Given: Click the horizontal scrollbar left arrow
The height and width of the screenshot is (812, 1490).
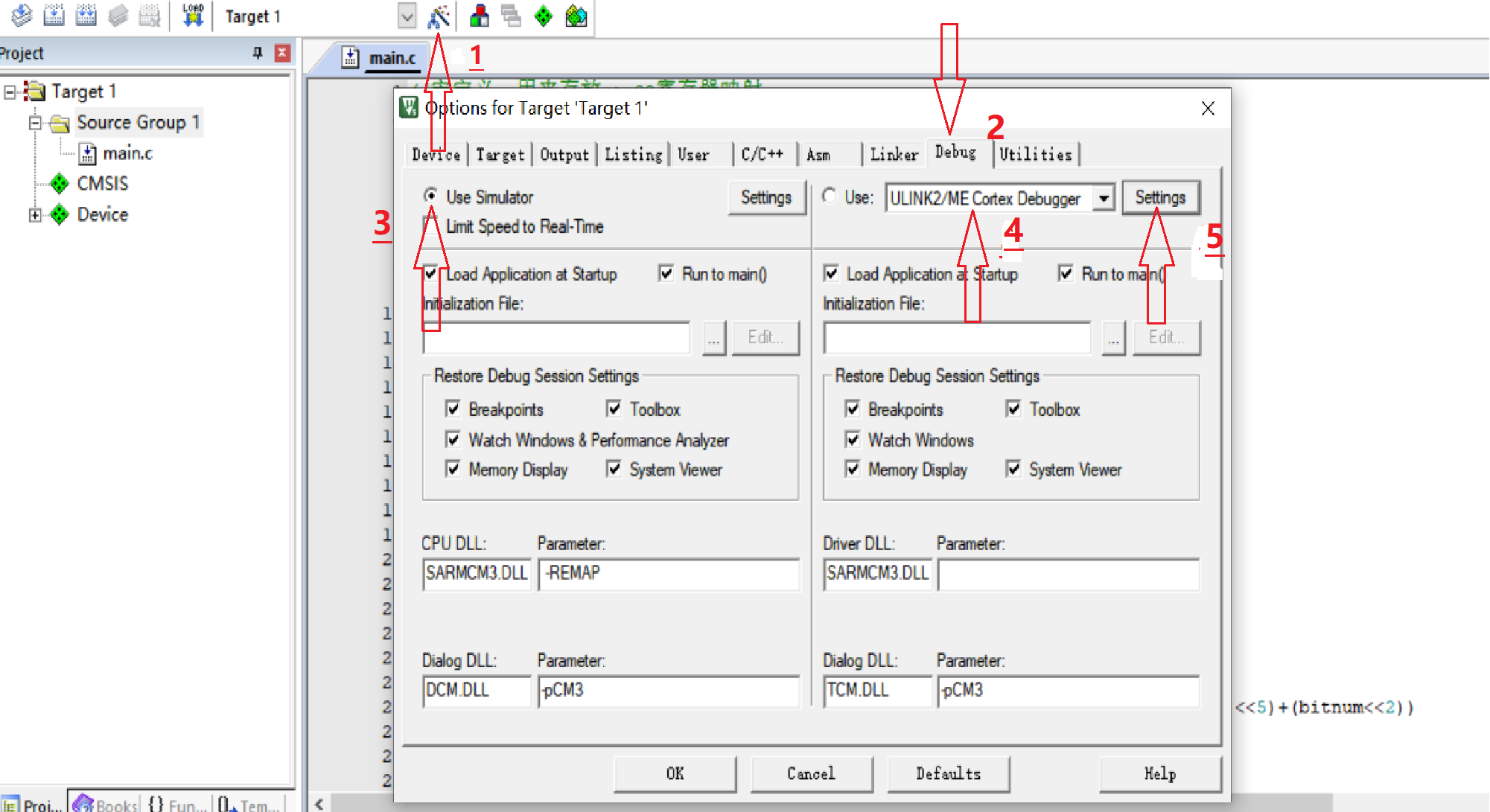Looking at the screenshot, I should click(x=319, y=804).
